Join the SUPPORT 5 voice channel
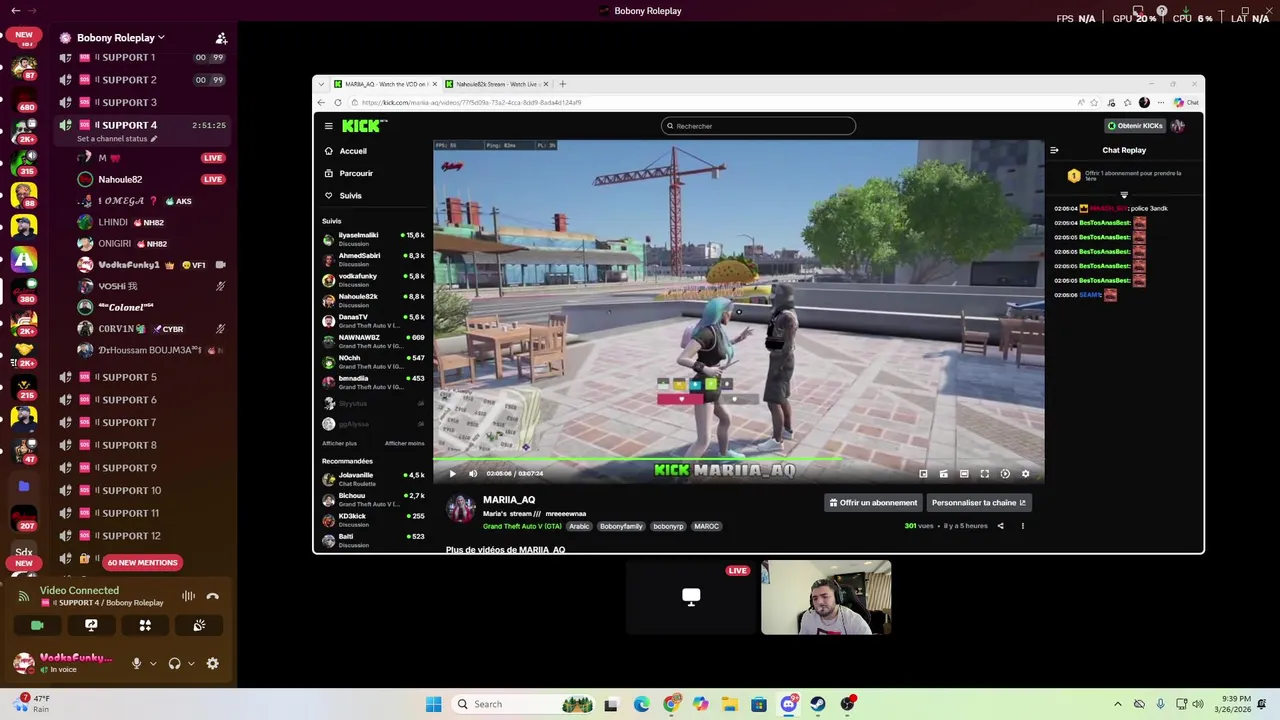 pyautogui.click(x=140, y=377)
